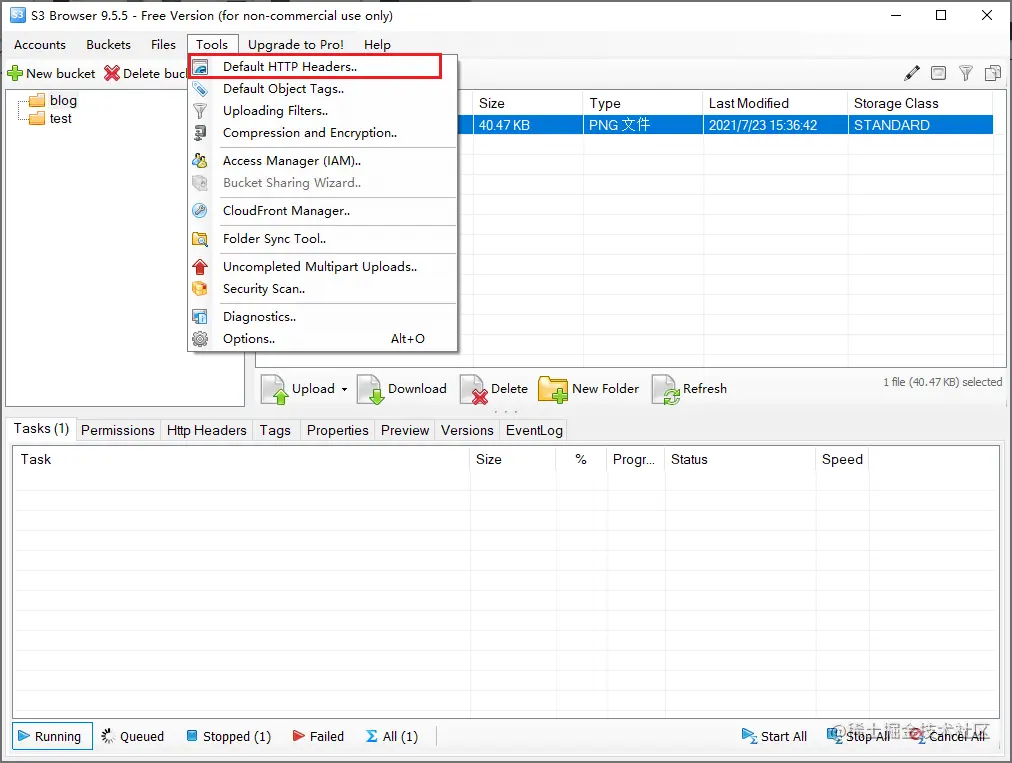Sort files by Last Modified column
Image resolution: width=1012 pixels, height=763 pixels.
click(x=774, y=103)
